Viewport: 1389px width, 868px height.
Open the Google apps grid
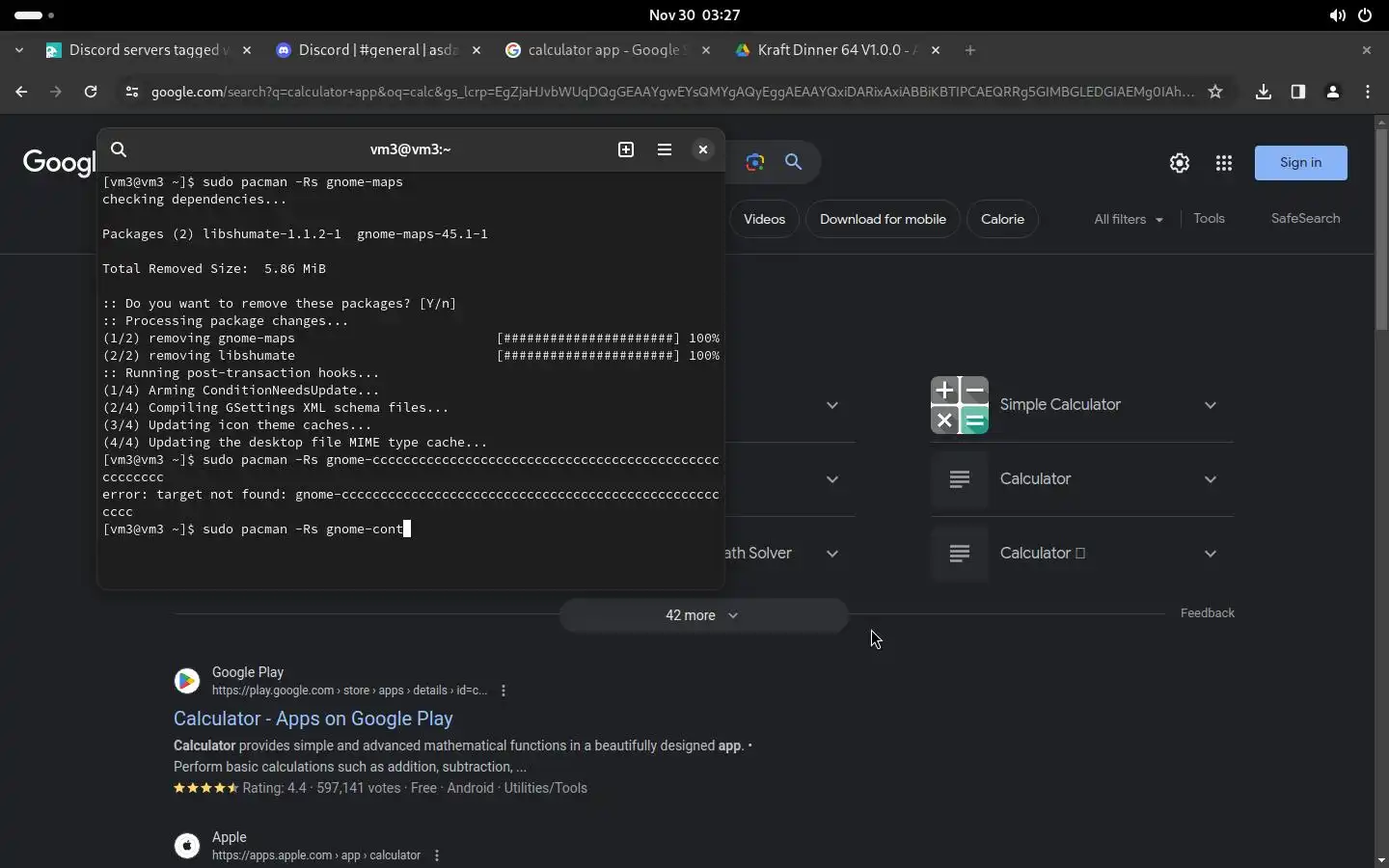[x=1224, y=163]
